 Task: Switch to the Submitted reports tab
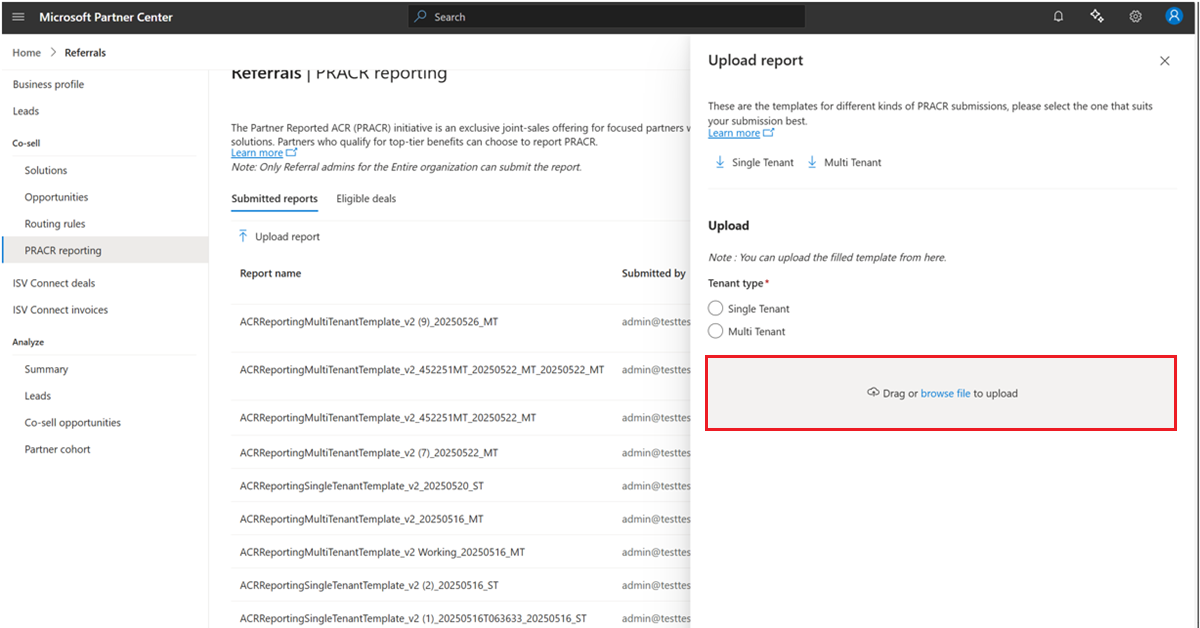click(274, 199)
